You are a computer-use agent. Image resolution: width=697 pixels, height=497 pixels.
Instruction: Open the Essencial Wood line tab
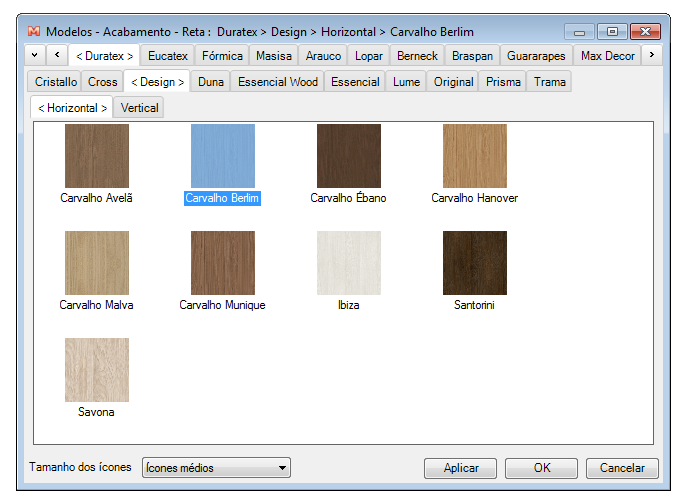click(278, 82)
